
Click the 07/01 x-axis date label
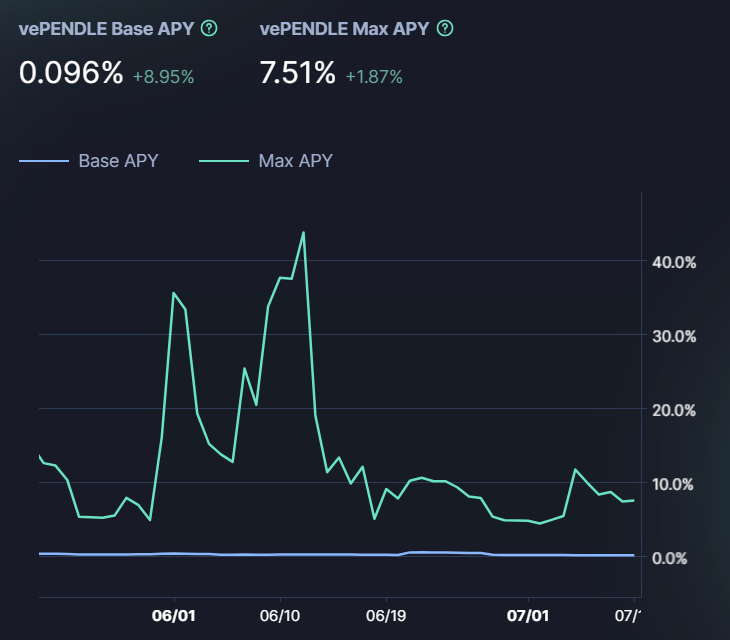(x=528, y=616)
